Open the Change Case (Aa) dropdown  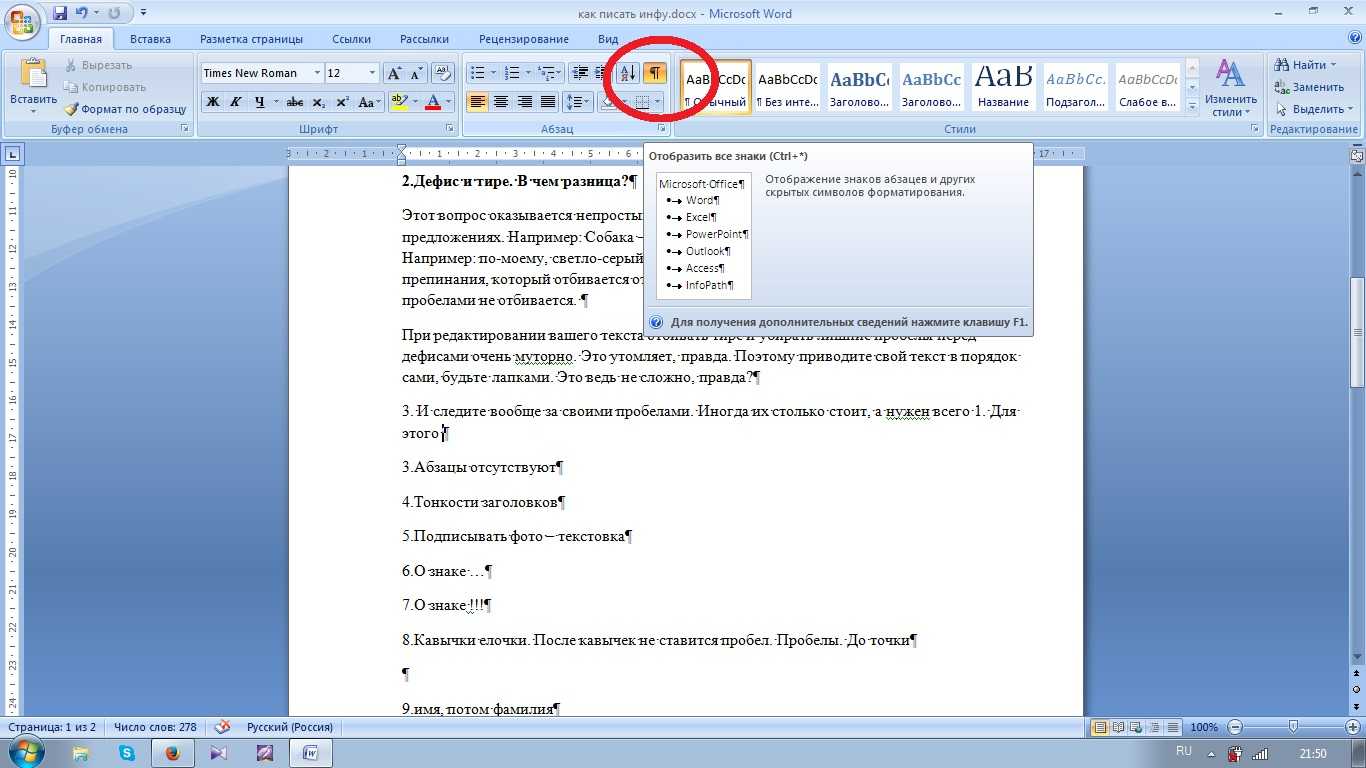pyautogui.click(x=369, y=102)
